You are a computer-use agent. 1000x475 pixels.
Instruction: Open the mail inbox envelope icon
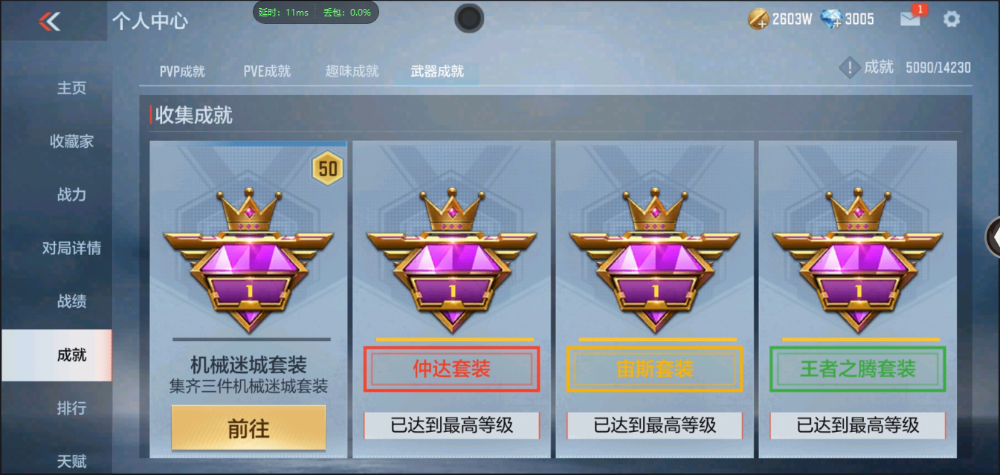pos(910,19)
